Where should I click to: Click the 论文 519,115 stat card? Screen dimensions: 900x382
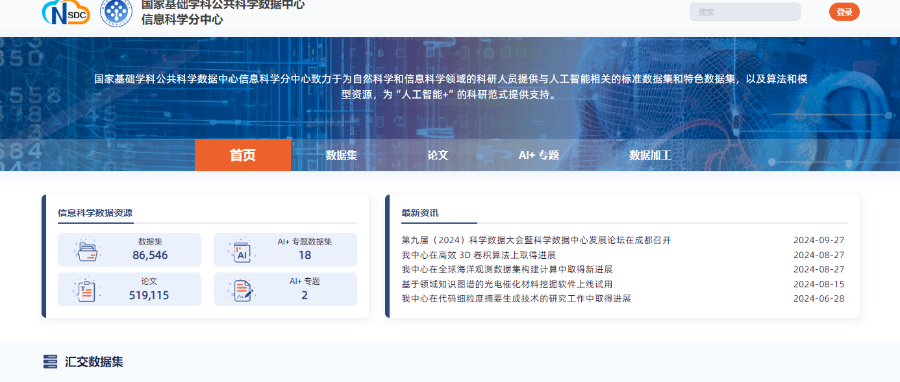(x=130, y=289)
